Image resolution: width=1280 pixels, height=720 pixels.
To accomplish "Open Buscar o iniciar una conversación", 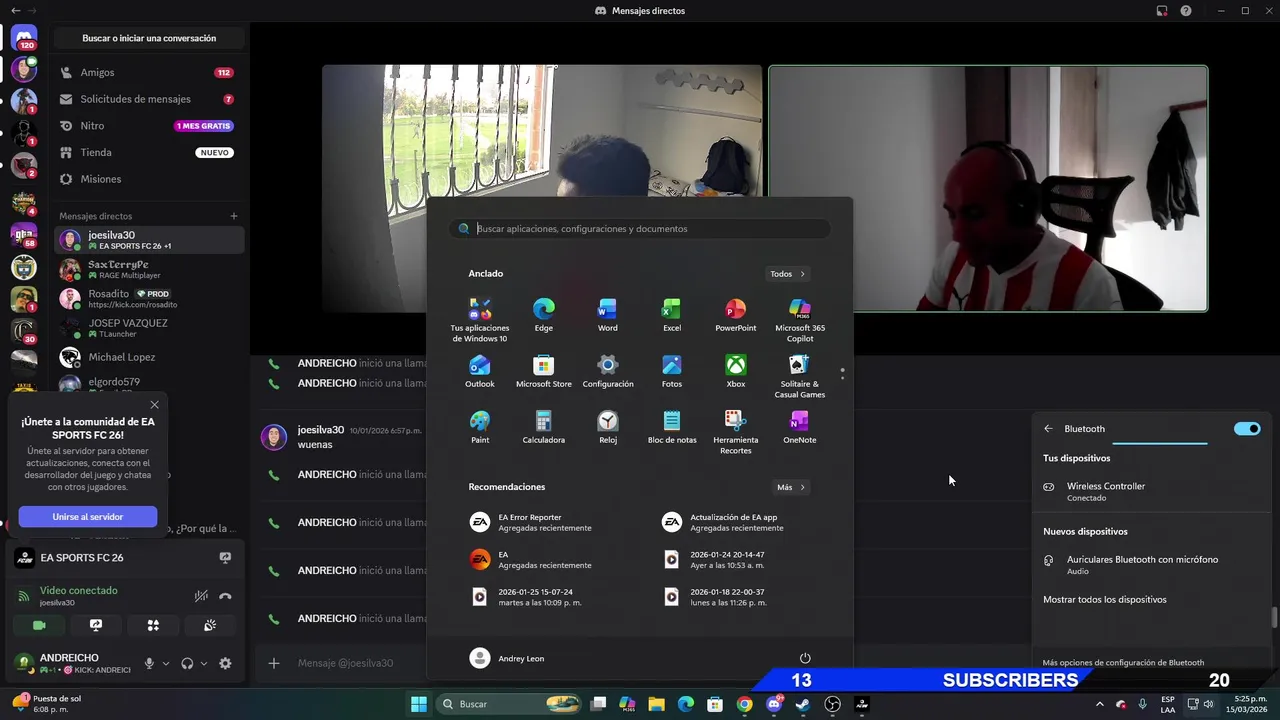I will (149, 38).
